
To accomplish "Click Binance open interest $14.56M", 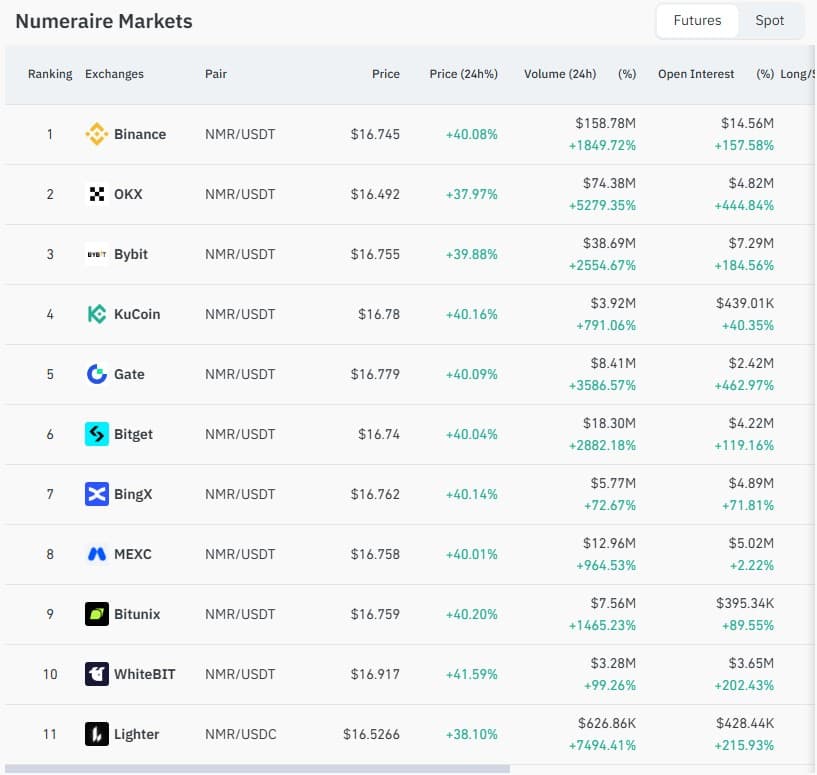I will point(747,123).
